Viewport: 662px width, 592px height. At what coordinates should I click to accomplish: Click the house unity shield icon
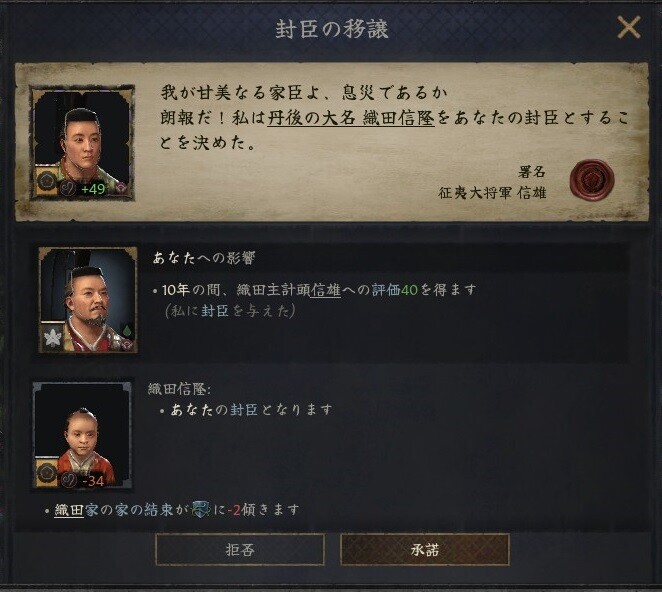pos(201,510)
